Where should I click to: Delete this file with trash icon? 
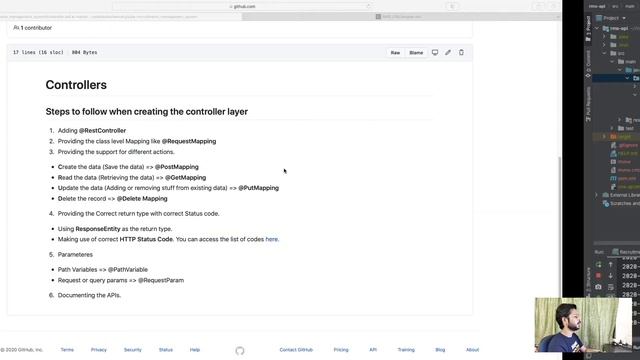[x=461, y=52]
